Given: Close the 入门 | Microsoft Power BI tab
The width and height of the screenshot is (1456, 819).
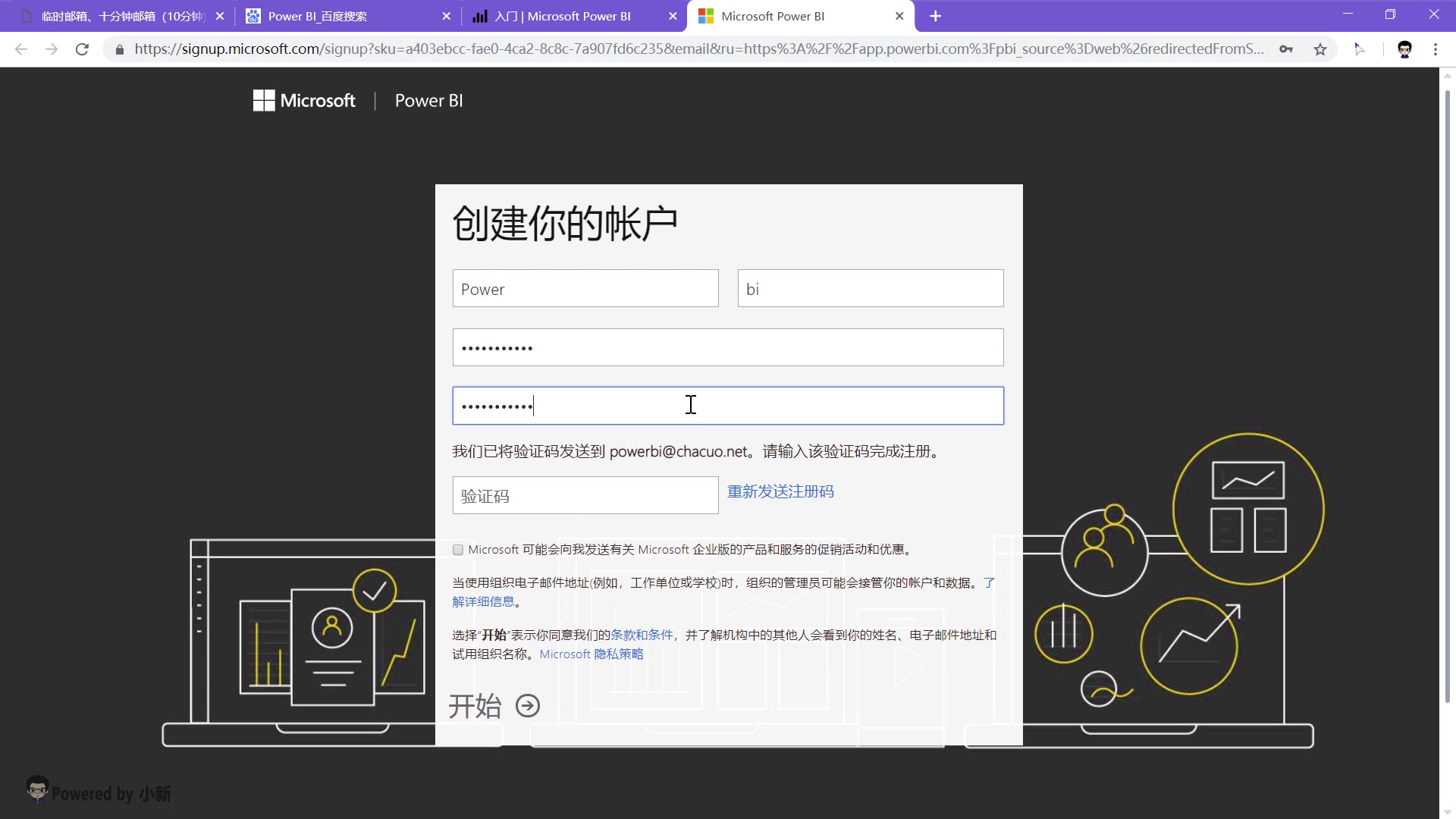Looking at the screenshot, I should click(x=673, y=16).
